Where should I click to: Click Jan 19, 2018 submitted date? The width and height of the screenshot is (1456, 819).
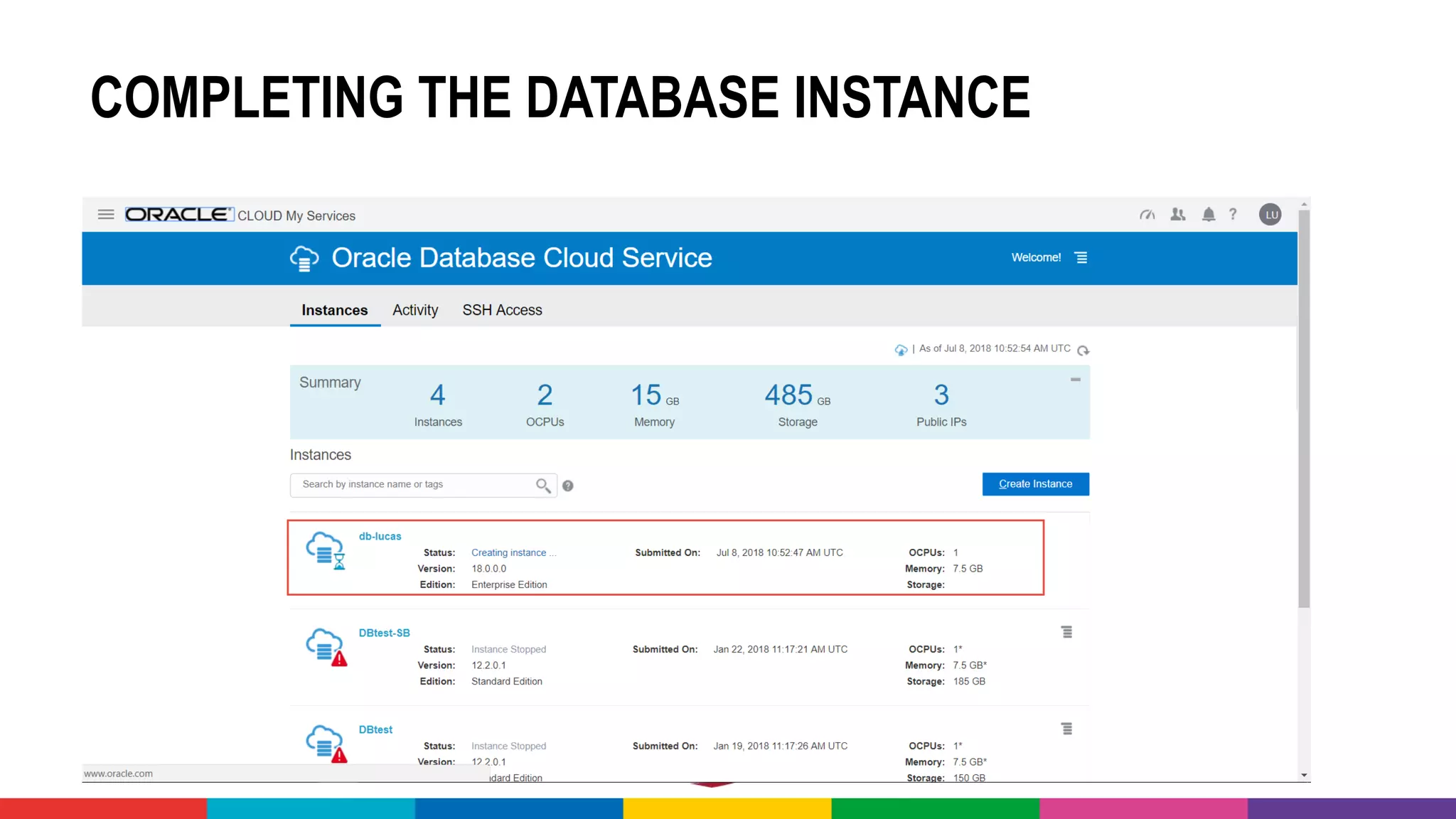point(781,746)
